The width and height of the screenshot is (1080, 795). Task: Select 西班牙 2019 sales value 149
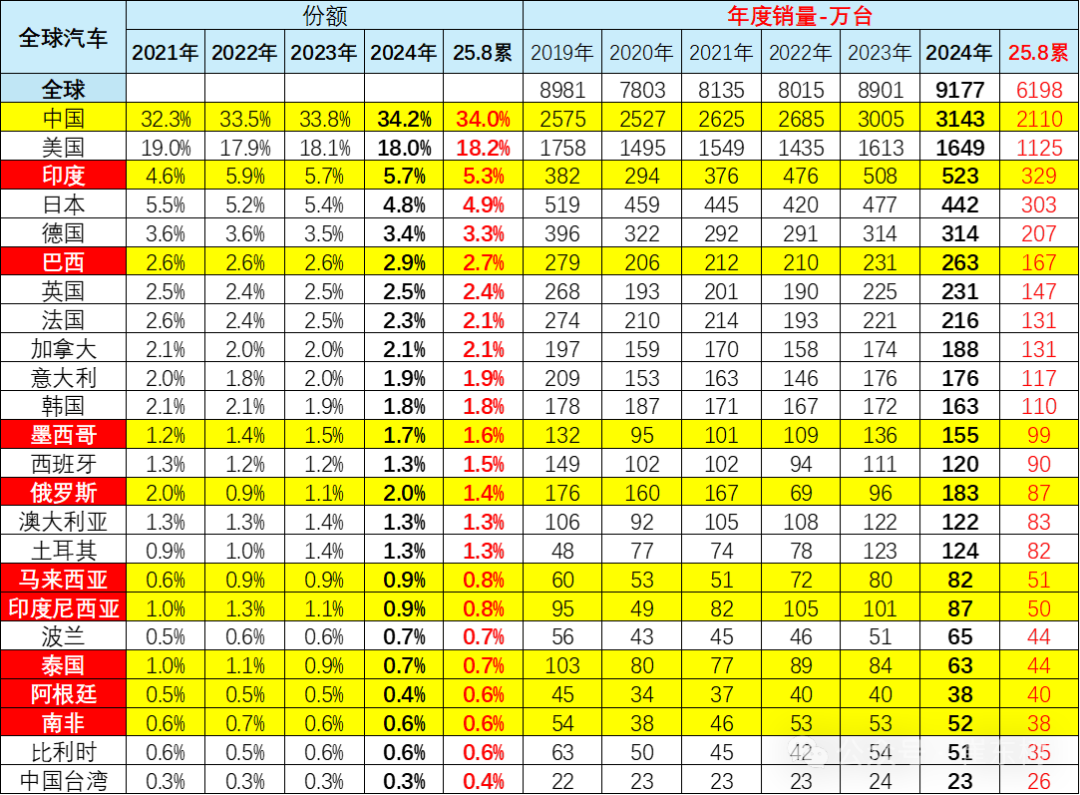(x=562, y=464)
